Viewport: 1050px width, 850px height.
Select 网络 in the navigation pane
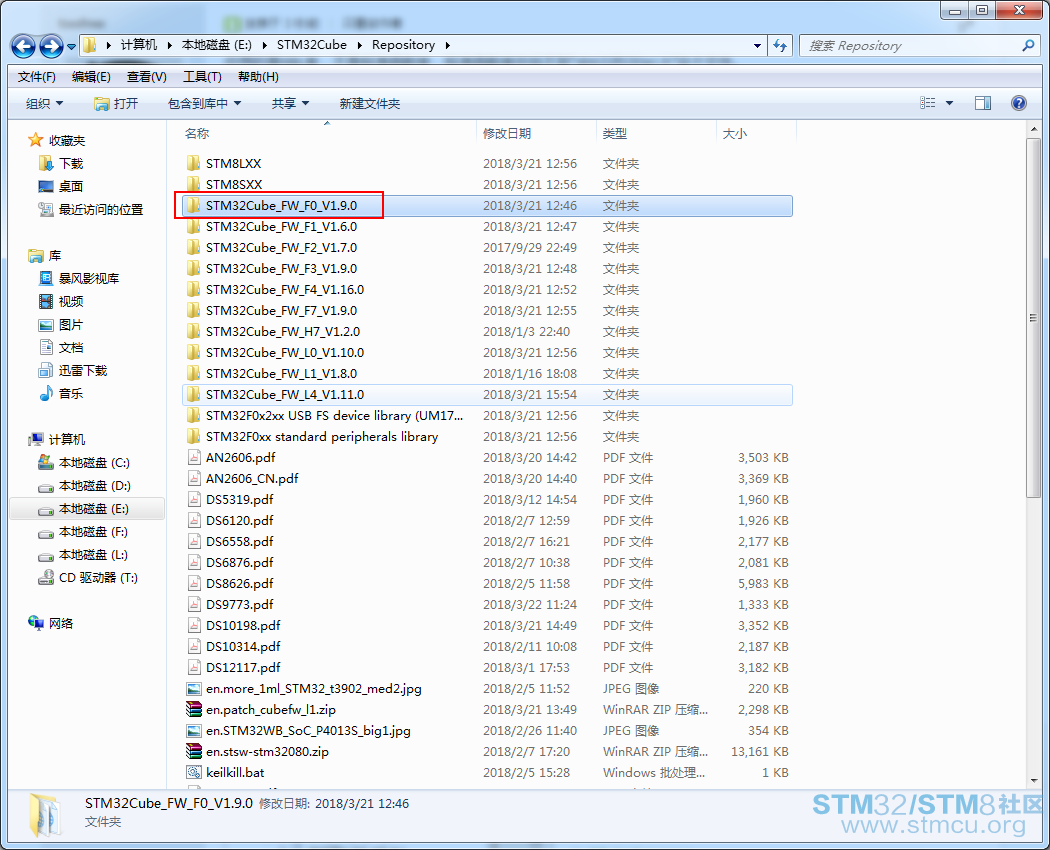point(61,624)
